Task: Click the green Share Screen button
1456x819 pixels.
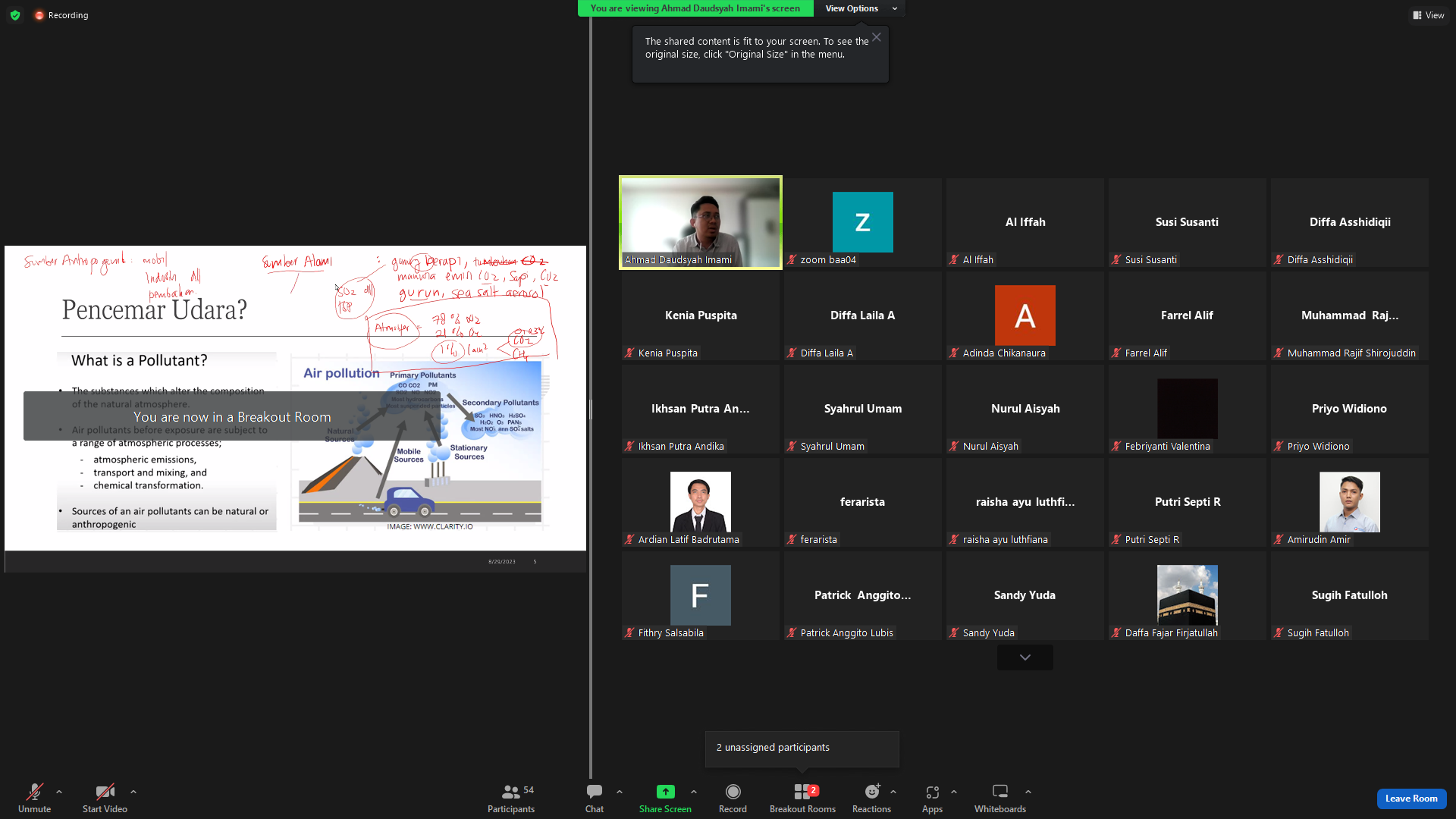Action: coord(665,798)
